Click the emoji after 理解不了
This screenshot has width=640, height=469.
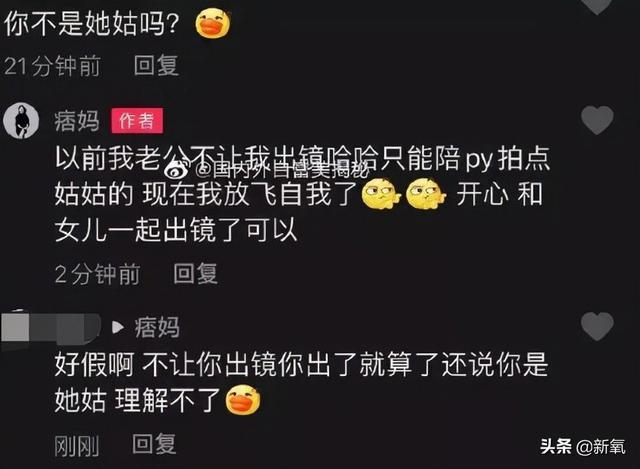(x=243, y=400)
